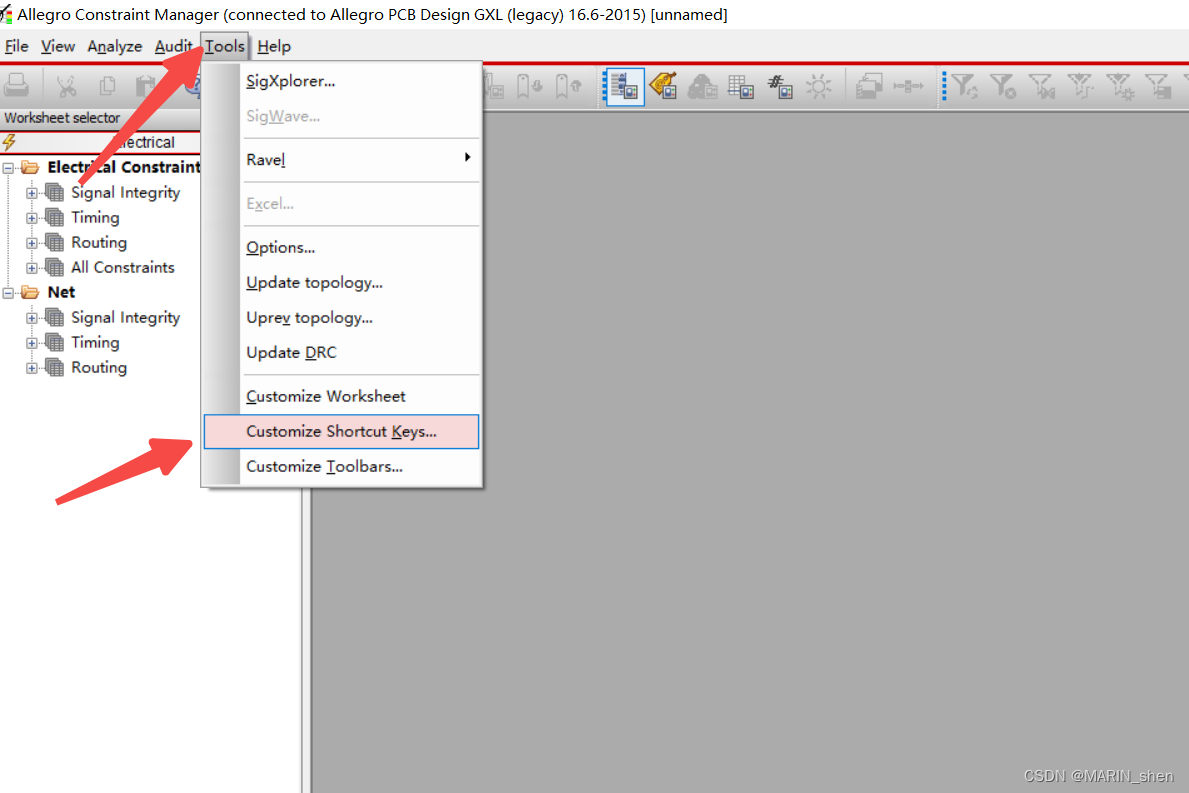Image resolution: width=1189 pixels, height=793 pixels.
Task: Click the Print toolbar icon
Action: click(x=16, y=85)
